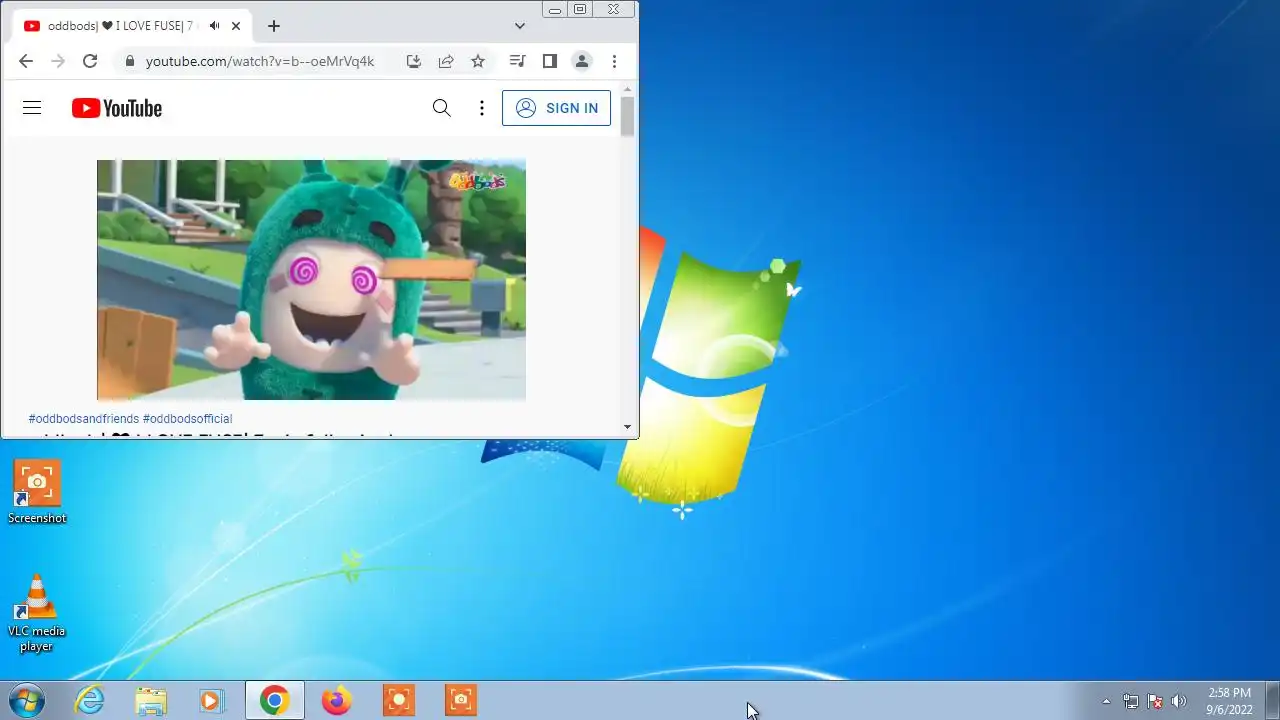Click the #oddbodsofficial hashtag link
1280x720 pixels.
click(187, 419)
